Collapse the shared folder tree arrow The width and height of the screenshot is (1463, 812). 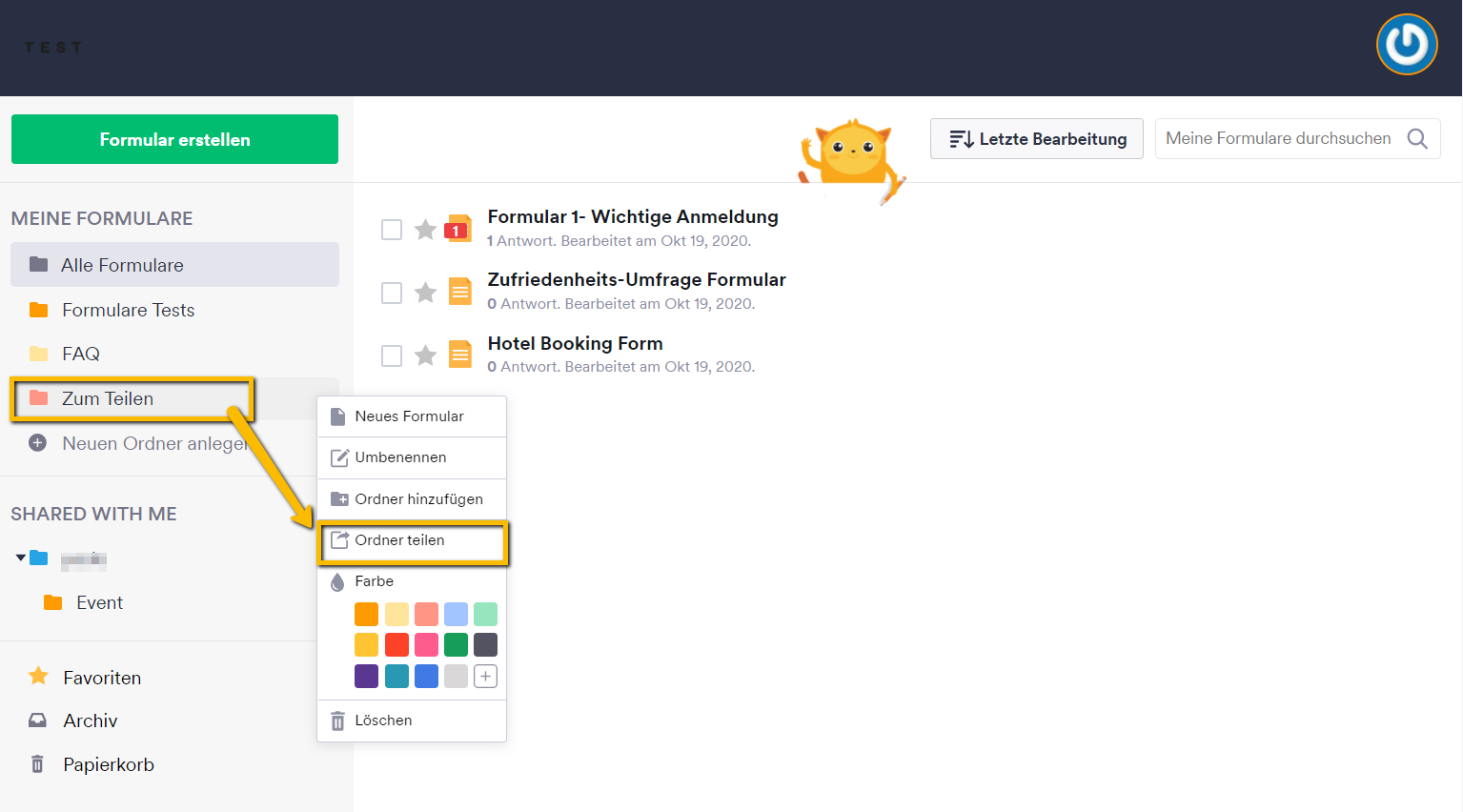click(x=20, y=558)
